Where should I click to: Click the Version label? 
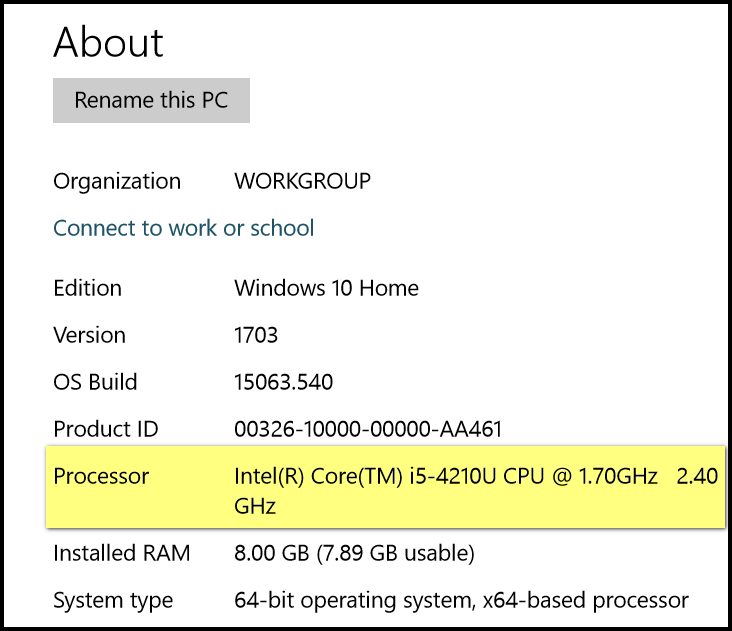[89, 335]
